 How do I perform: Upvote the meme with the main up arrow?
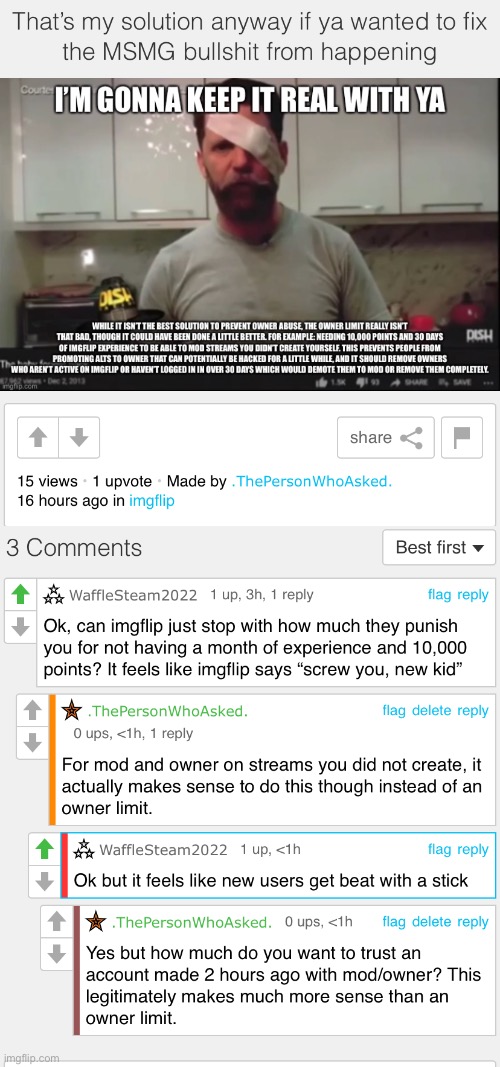click(38, 437)
